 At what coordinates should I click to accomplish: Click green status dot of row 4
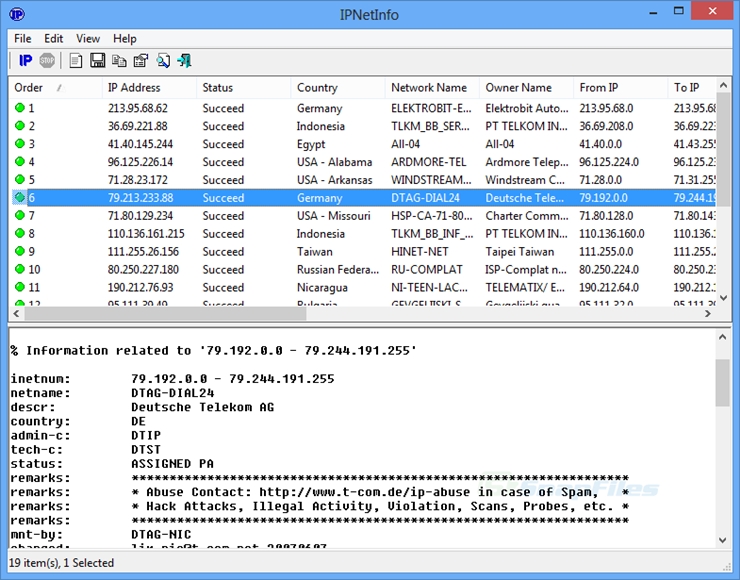click(20, 161)
